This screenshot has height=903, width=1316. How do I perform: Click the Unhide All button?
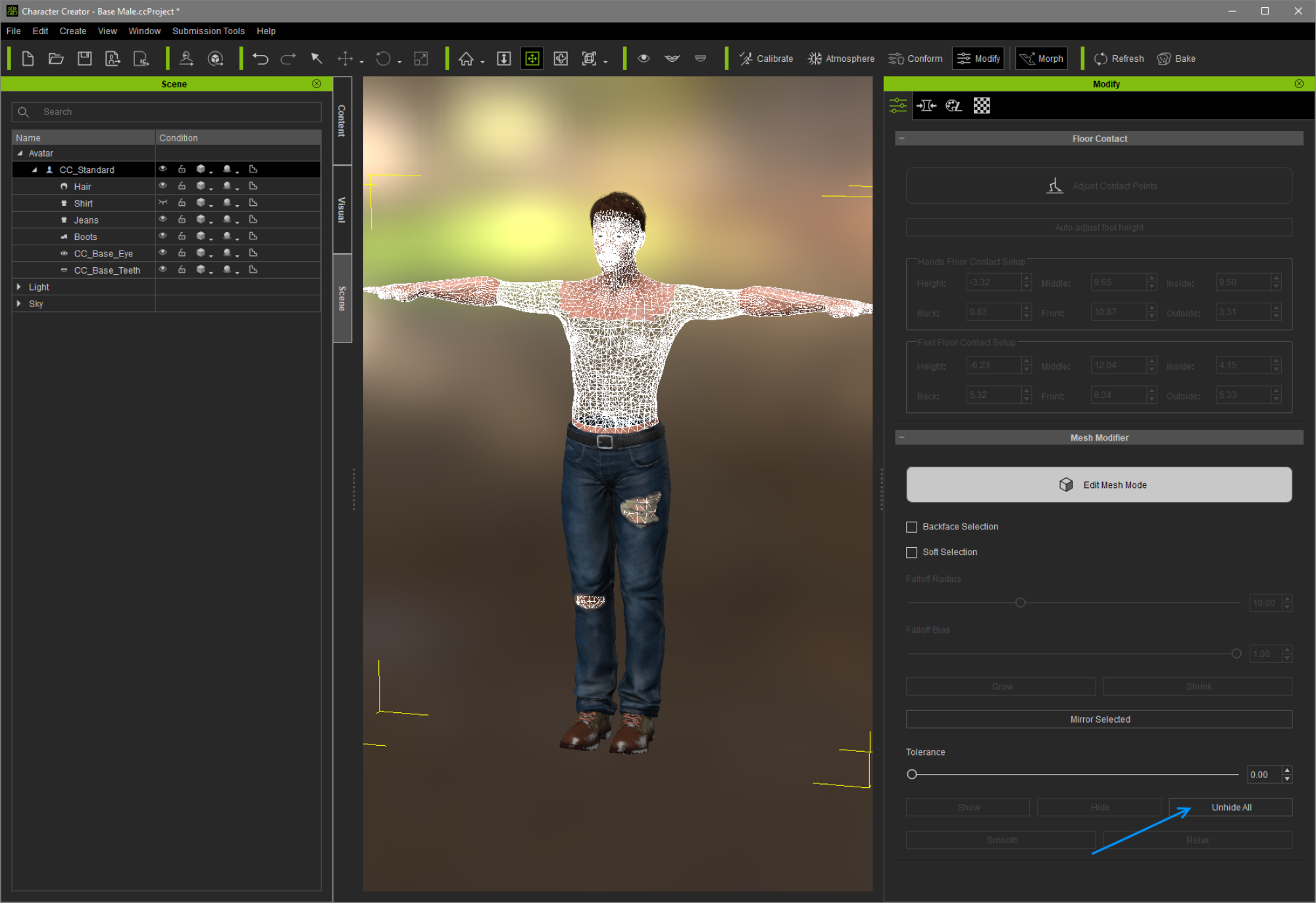click(1230, 808)
